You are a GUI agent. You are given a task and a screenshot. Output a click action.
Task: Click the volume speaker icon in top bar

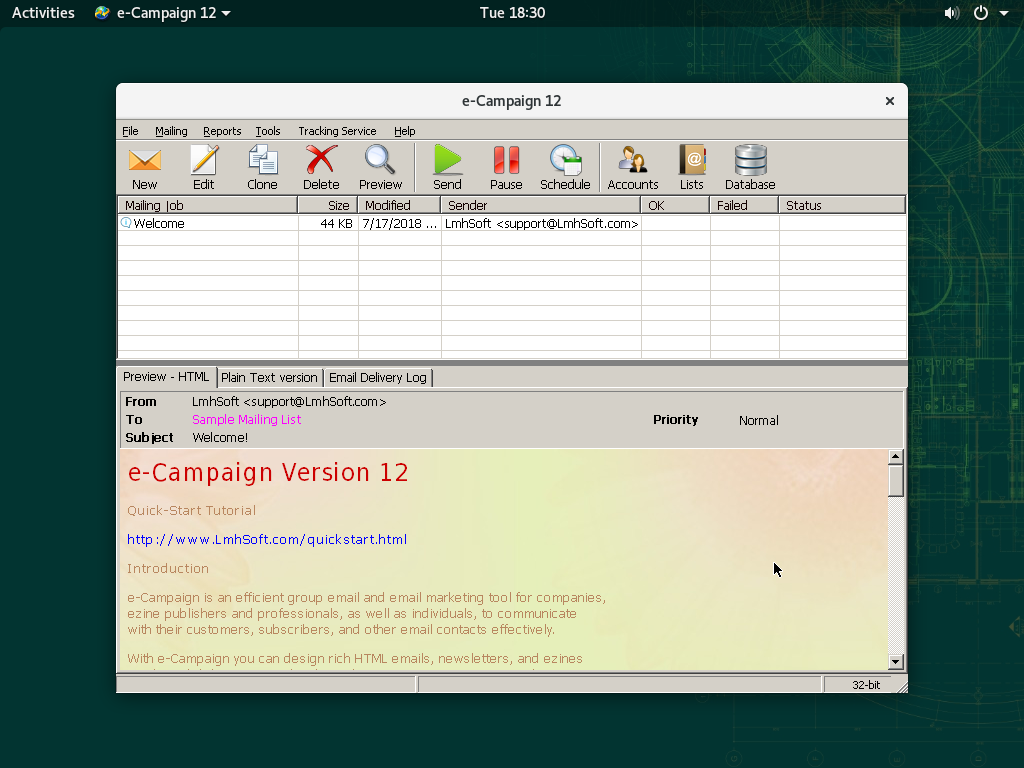tap(952, 13)
